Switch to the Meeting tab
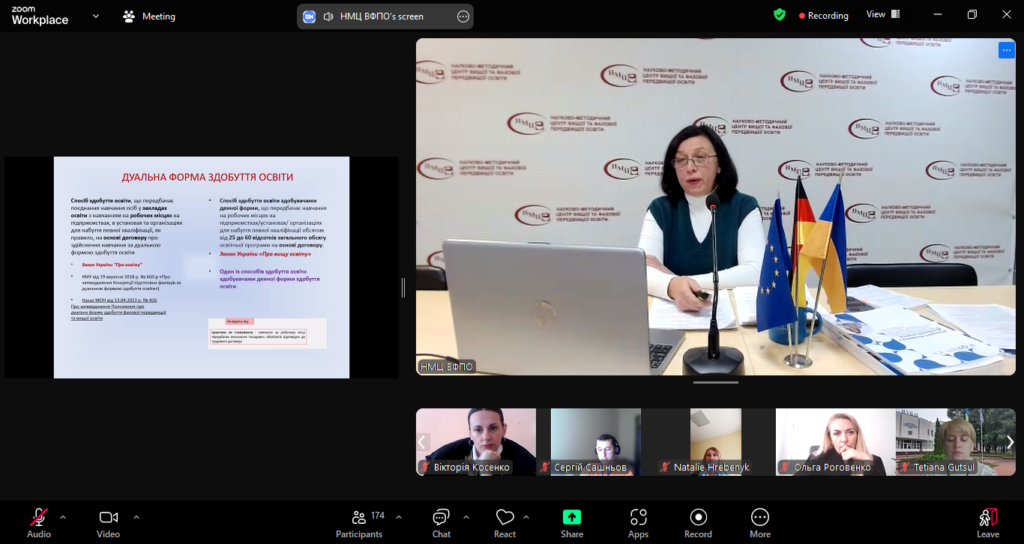 coord(149,16)
